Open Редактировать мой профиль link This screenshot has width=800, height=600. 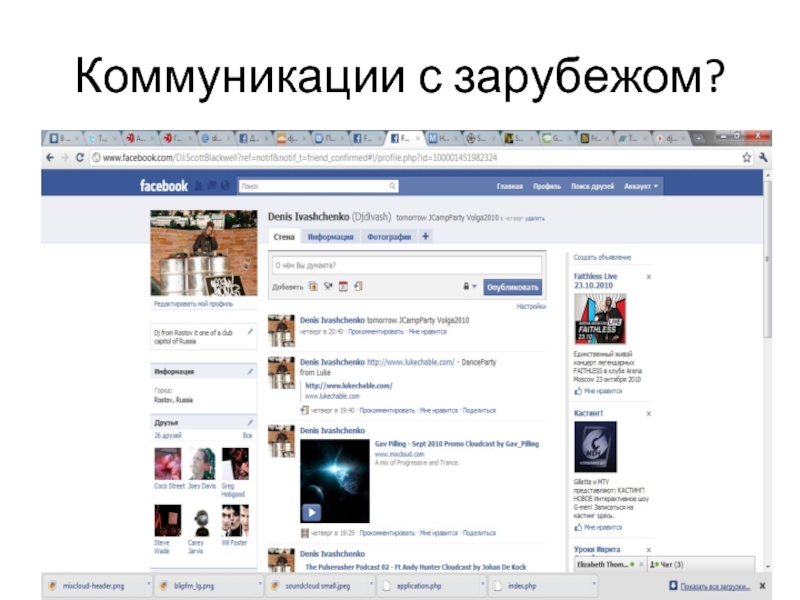193,304
